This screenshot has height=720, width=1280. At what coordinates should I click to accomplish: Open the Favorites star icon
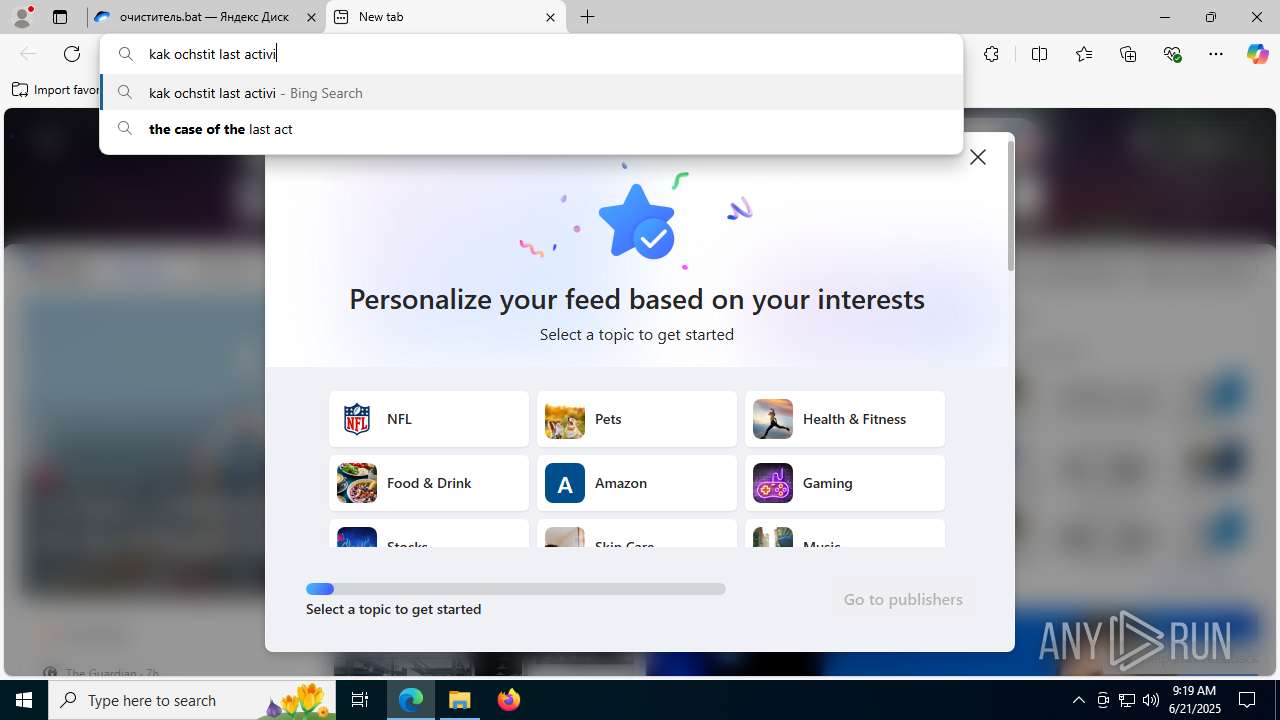[1084, 54]
